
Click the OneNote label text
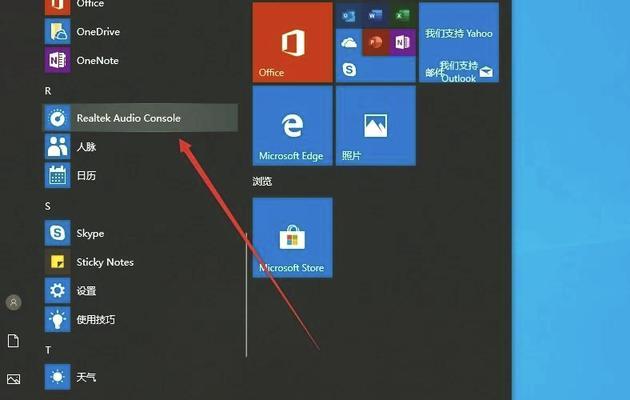[x=98, y=61]
